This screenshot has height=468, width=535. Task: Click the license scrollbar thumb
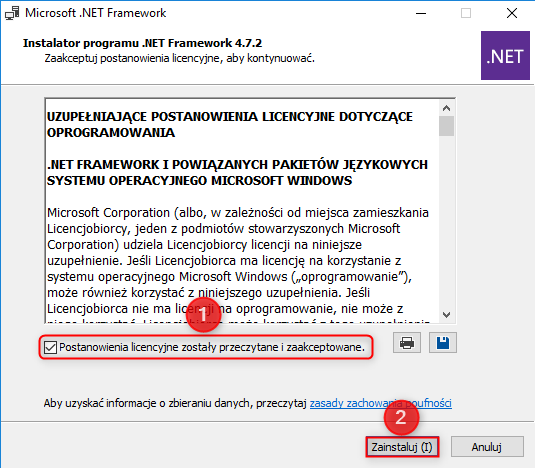[446, 126]
